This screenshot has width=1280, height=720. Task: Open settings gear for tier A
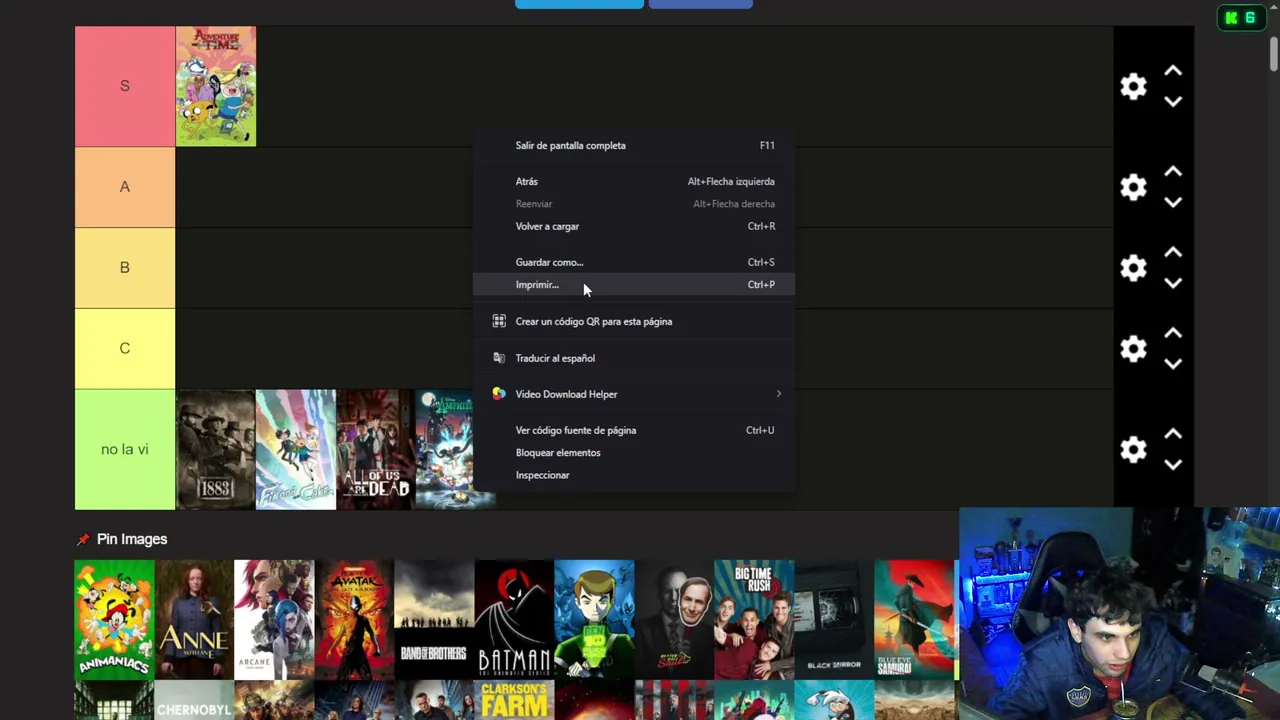pos(1133,187)
